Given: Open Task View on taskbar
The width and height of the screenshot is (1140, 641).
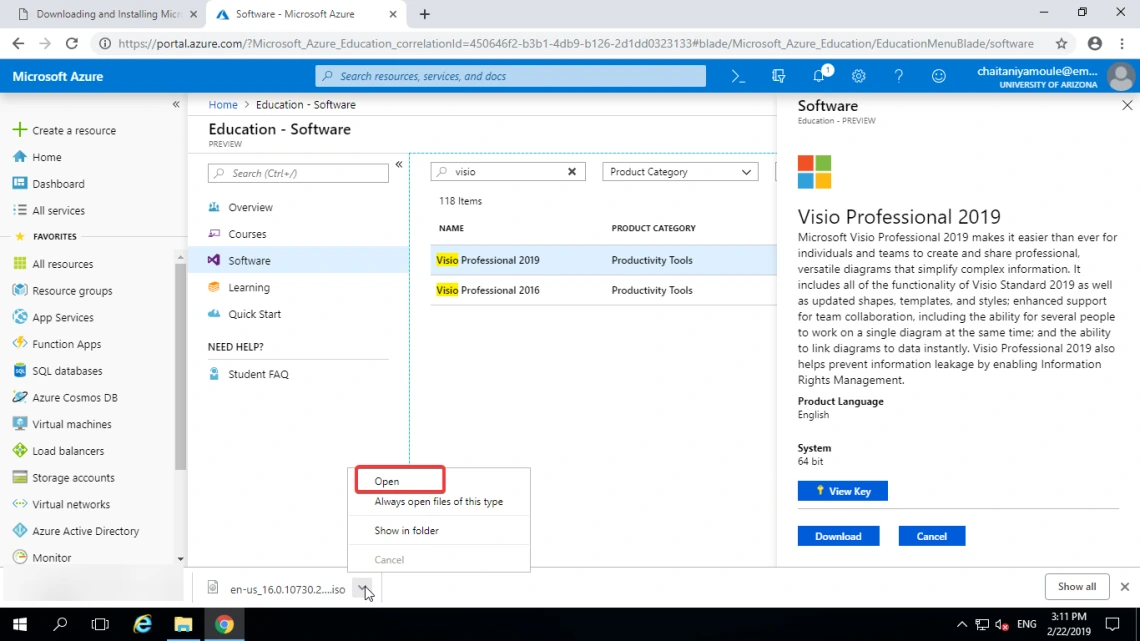Looking at the screenshot, I should coord(100,624).
